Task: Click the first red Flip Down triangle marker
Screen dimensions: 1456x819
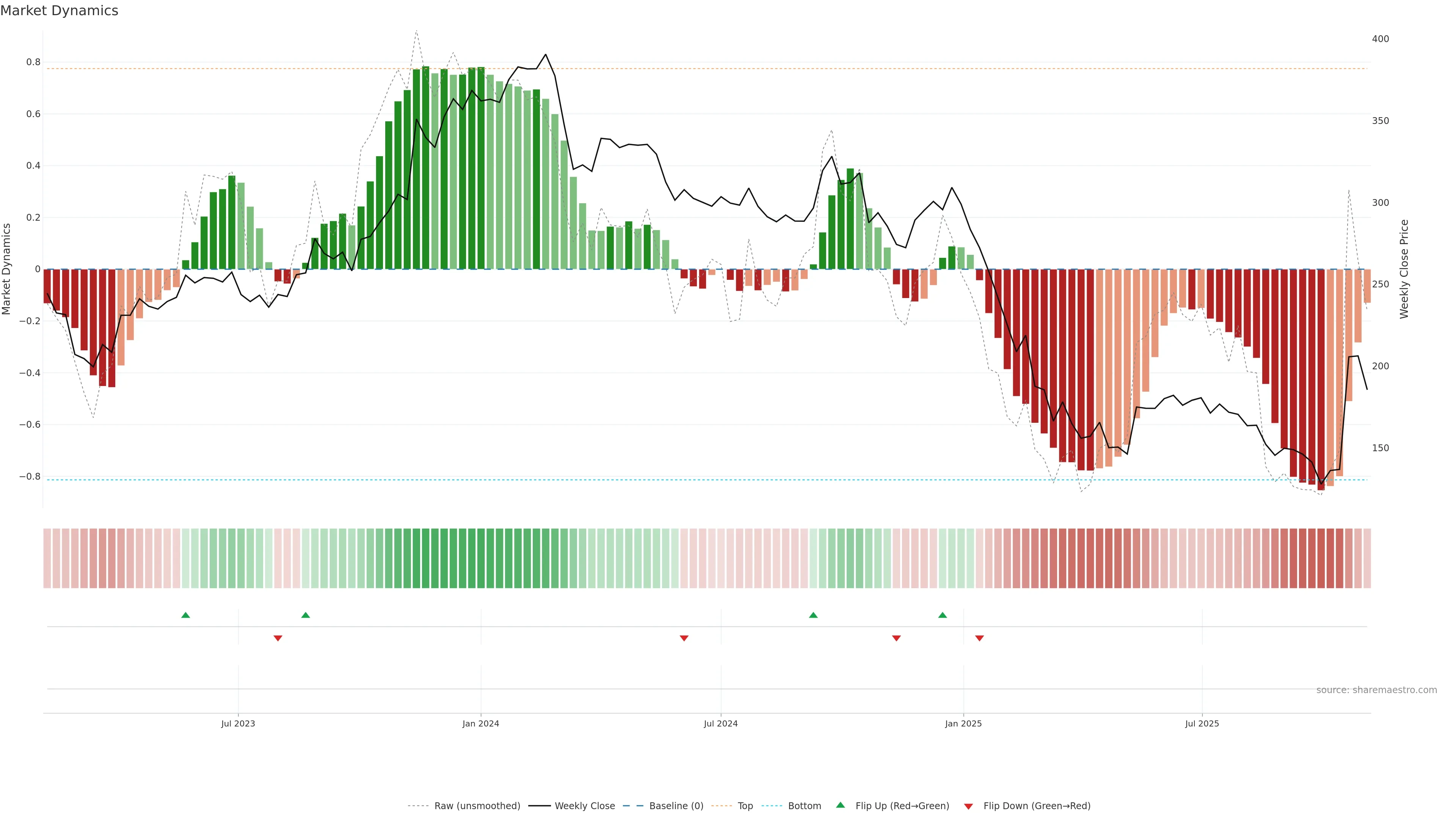Action: (x=278, y=638)
